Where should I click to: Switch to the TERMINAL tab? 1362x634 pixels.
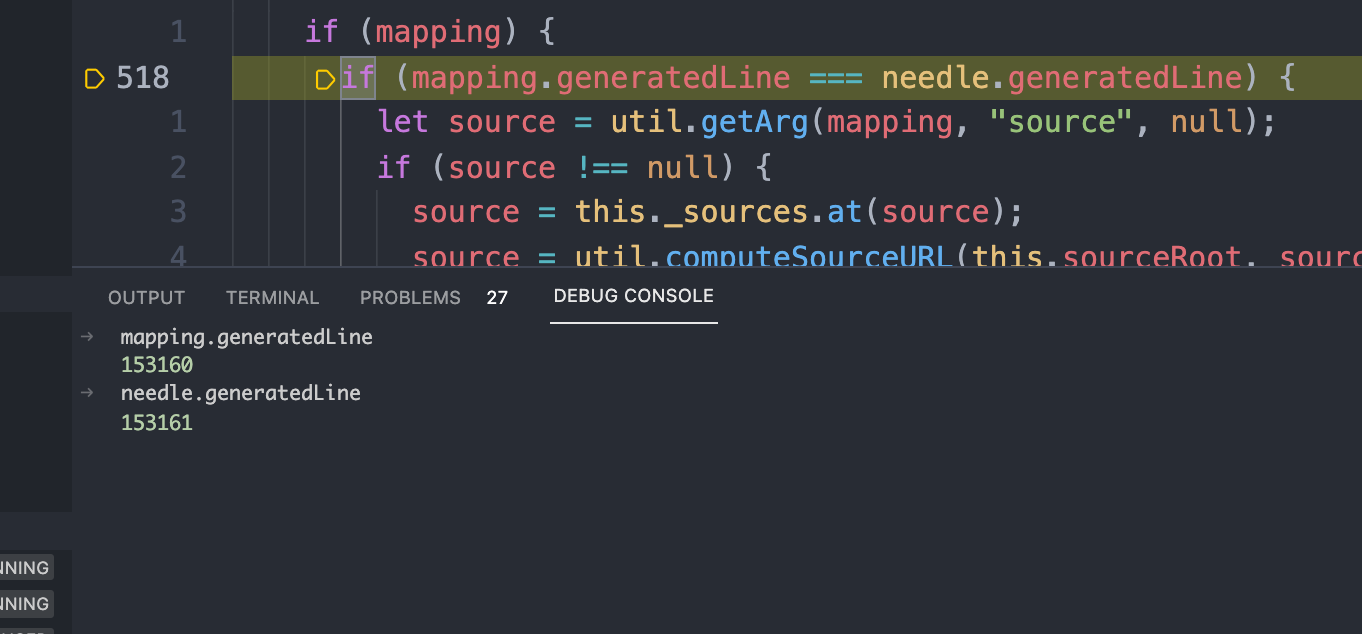pos(272,297)
